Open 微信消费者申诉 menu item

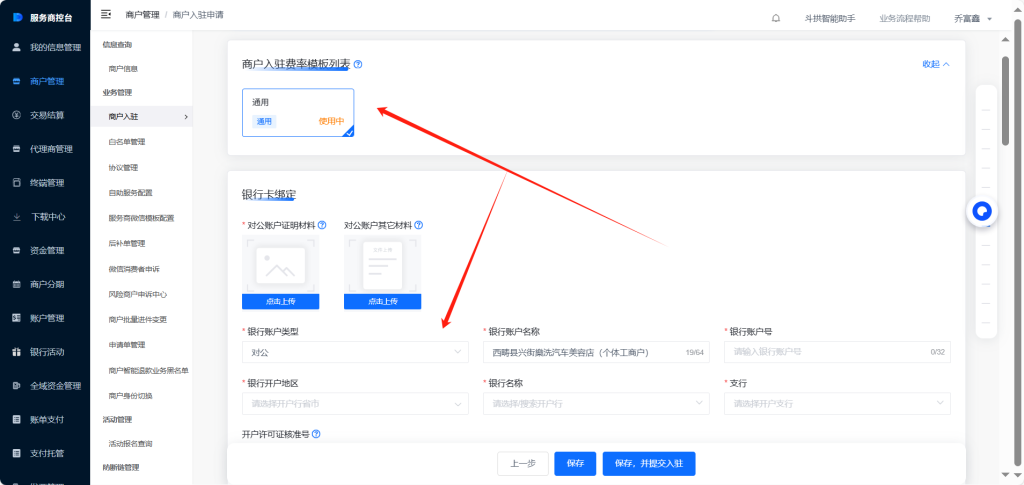134,269
